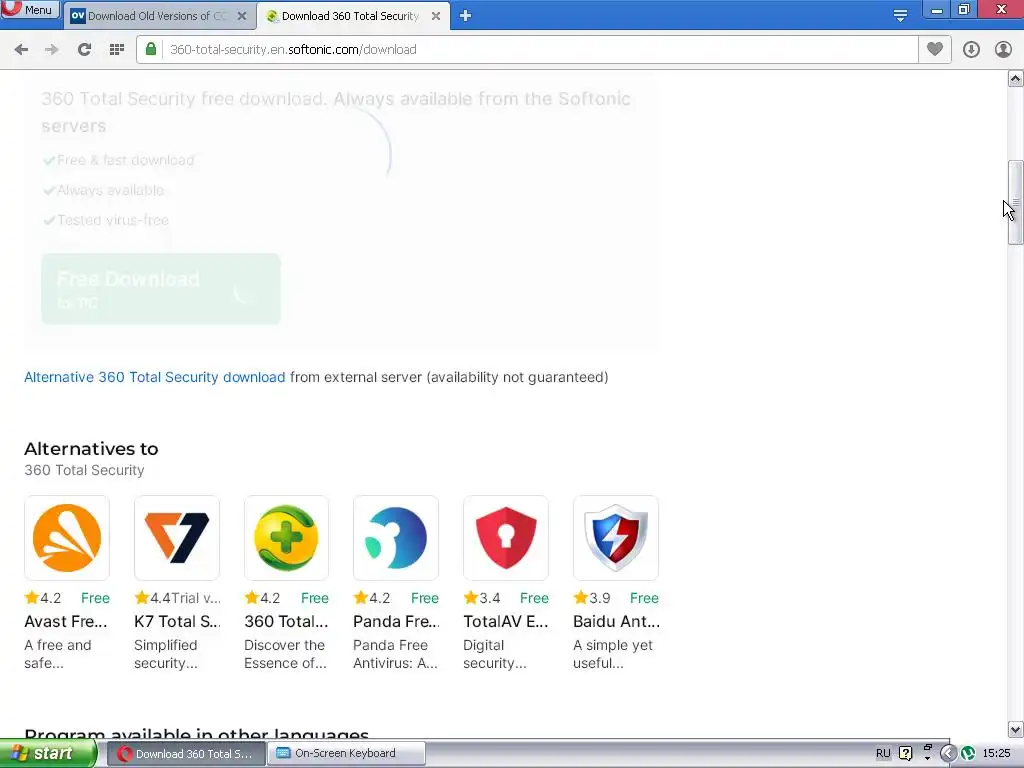Click the 3.4 rating of TotalAV

(482, 598)
